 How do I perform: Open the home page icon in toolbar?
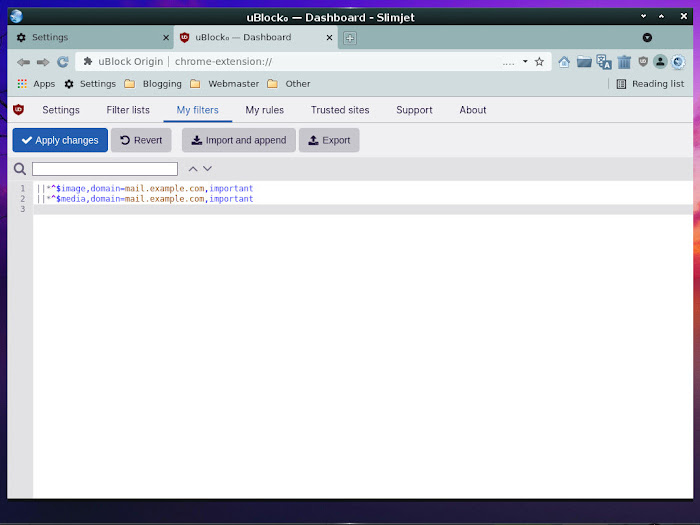(x=564, y=62)
